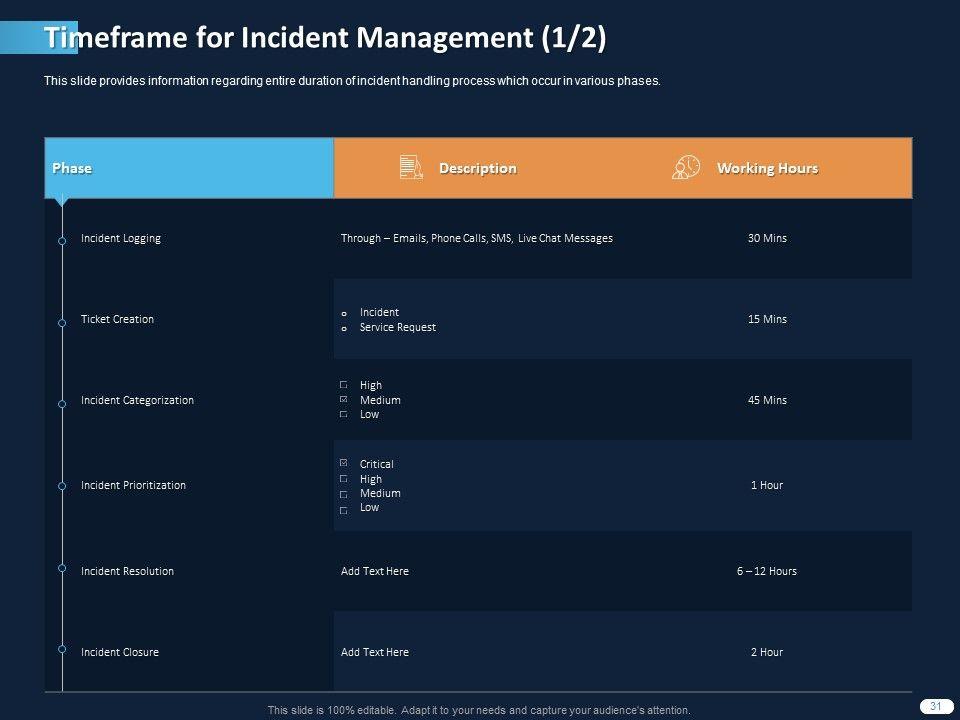This screenshot has height=720, width=960.
Task: Click the Incident Logging timeline marker dot
Action: point(62,240)
